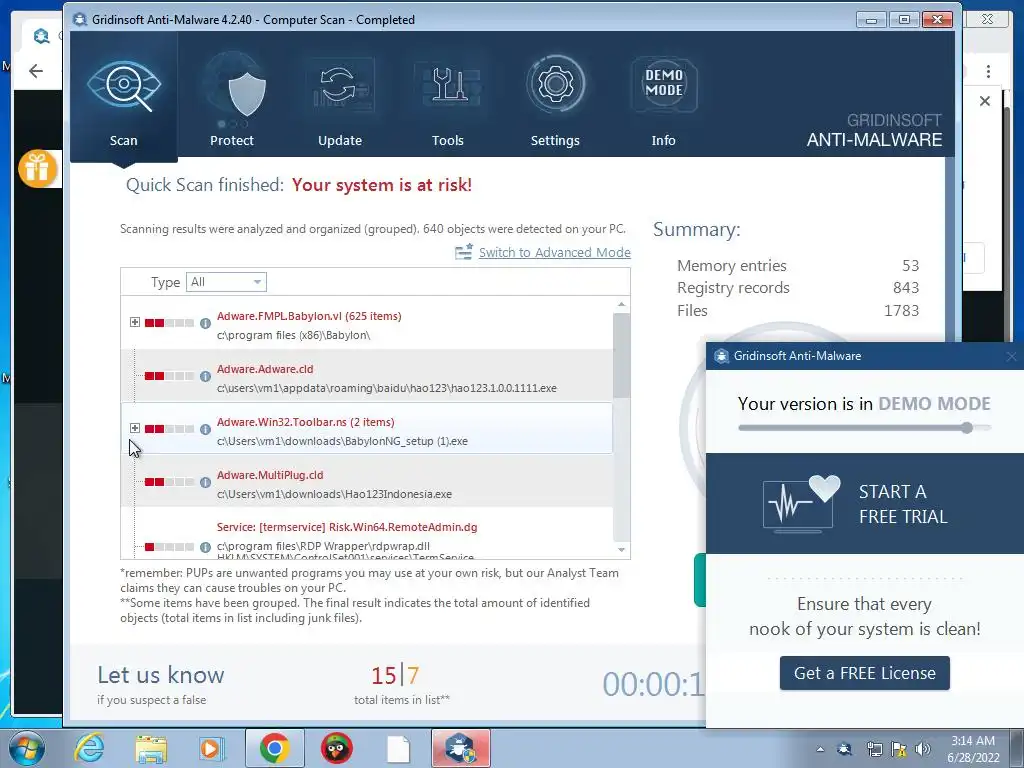Click the Gridinsoft icon in the popup title
Image resolution: width=1024 pixels, height=768 pixels.
click(721, 356)
